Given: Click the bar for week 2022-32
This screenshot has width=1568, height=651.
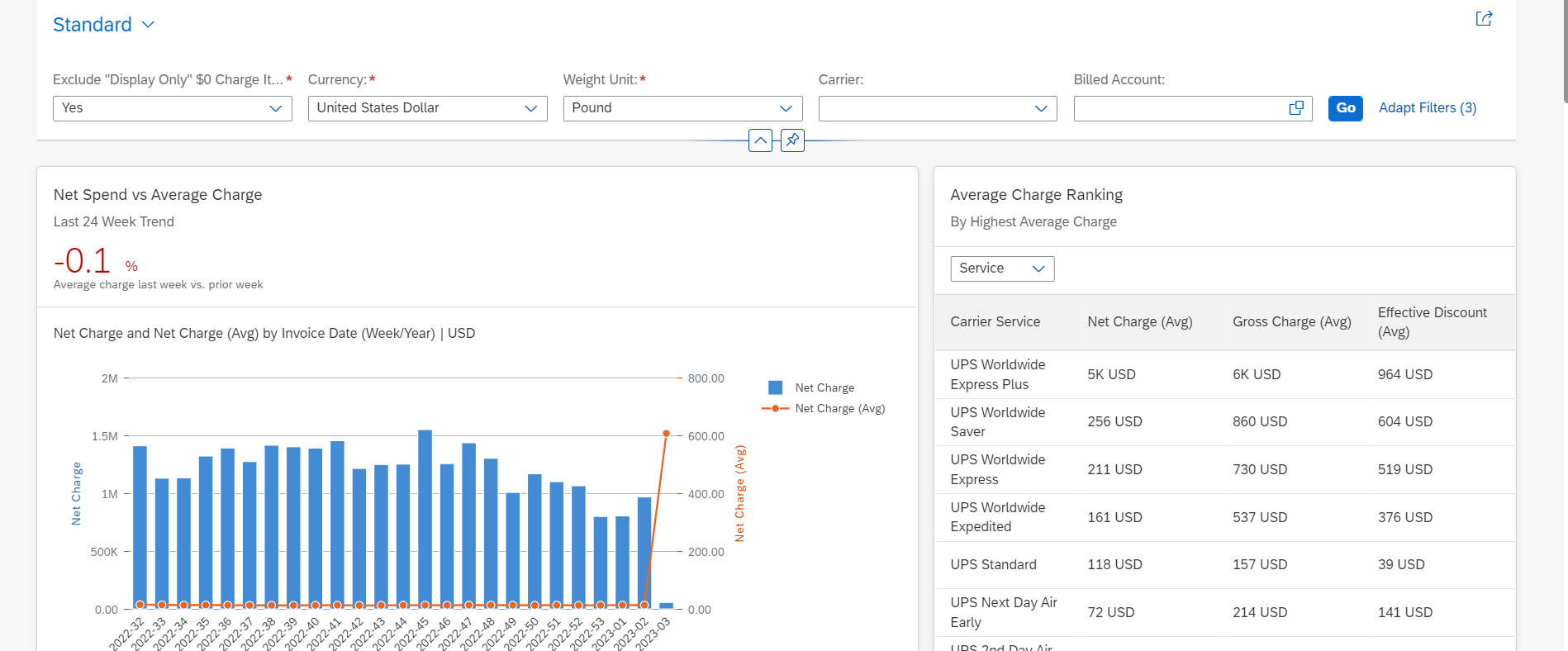Looking at the screenshot, I should (140, 528).
